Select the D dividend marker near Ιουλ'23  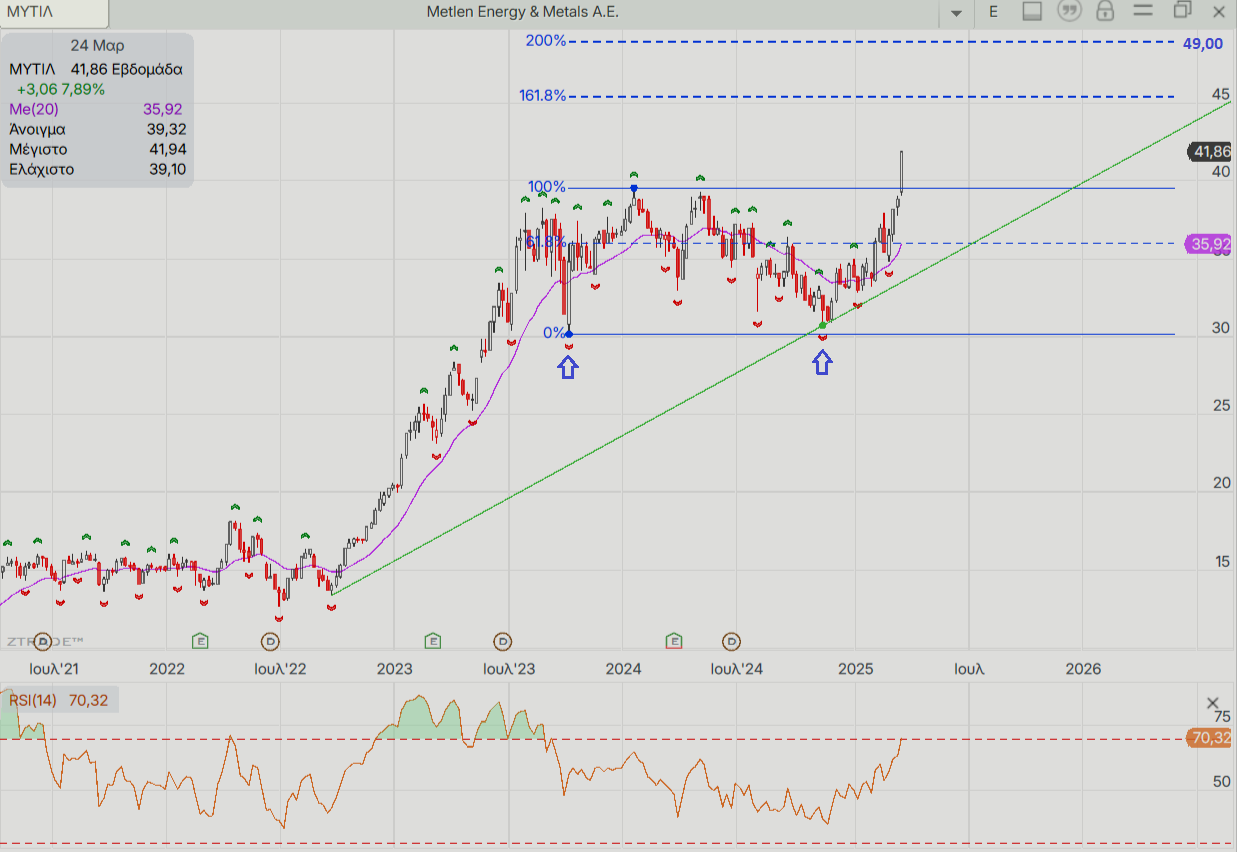(x=503, y=640)
